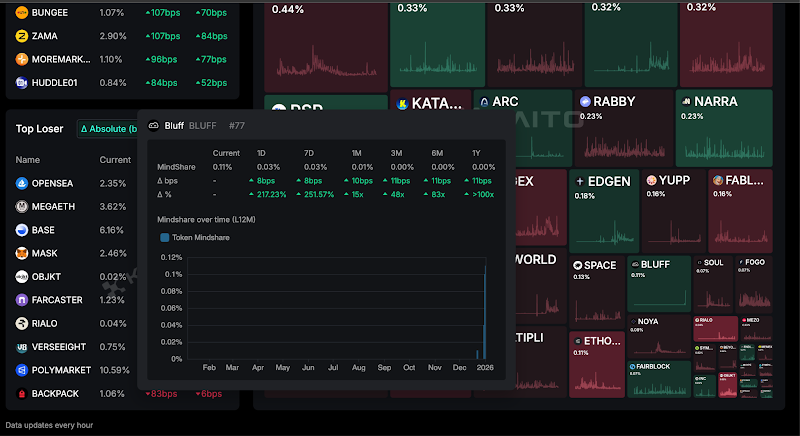Click the 251.57% 7D change cell
The image size is (800, 436).
coord(315,194)
